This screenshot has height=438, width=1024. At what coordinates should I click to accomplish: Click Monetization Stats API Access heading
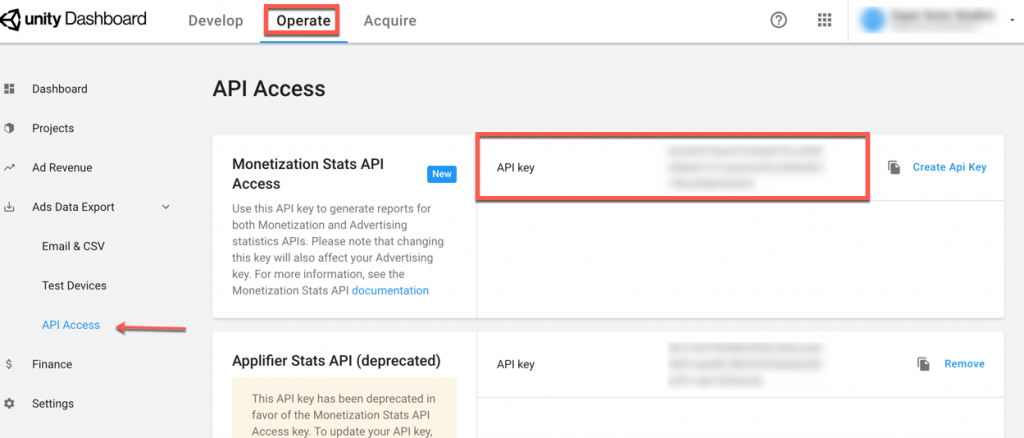pos(308,174)
